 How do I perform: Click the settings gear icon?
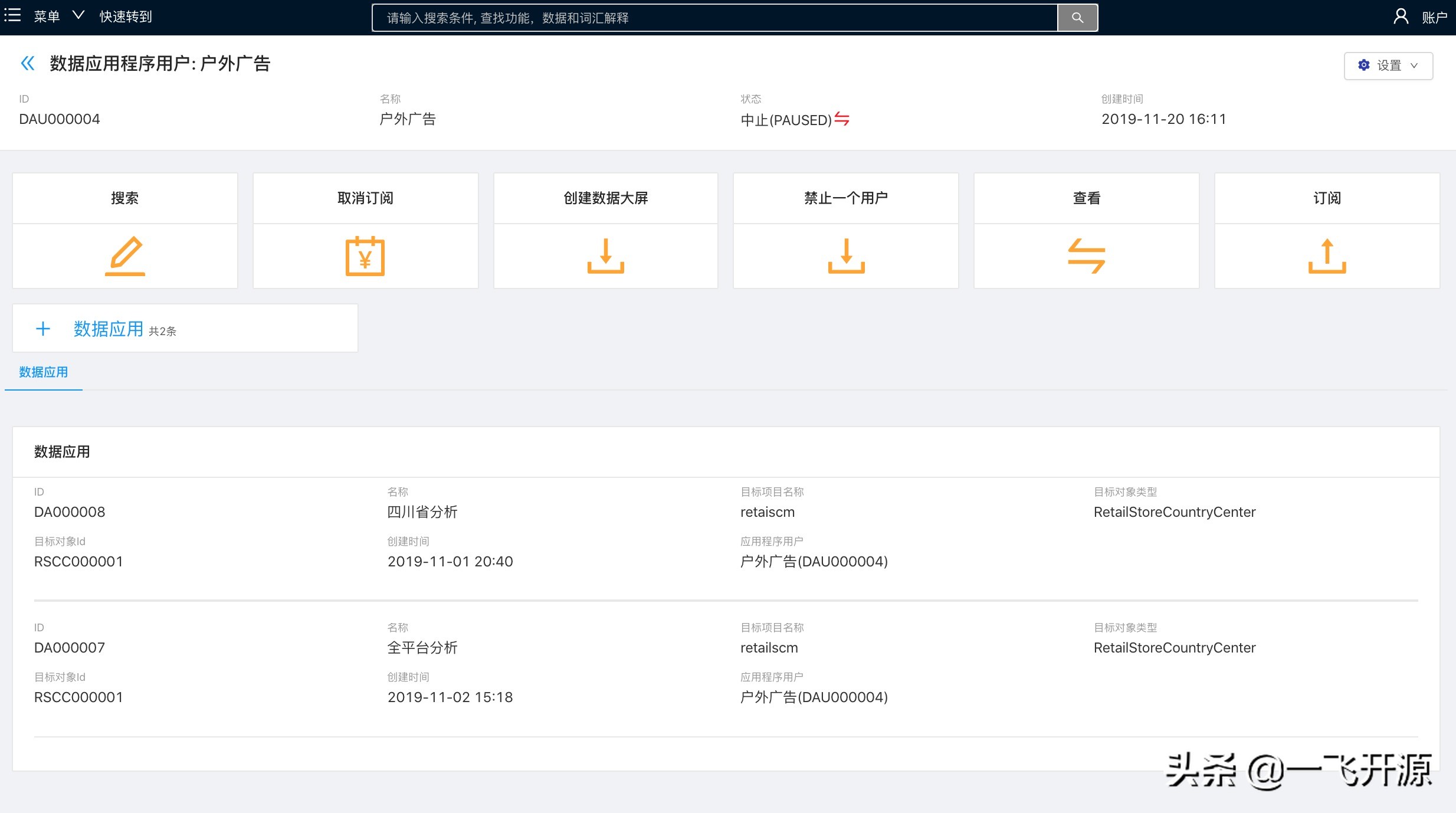coord(1363,65)
